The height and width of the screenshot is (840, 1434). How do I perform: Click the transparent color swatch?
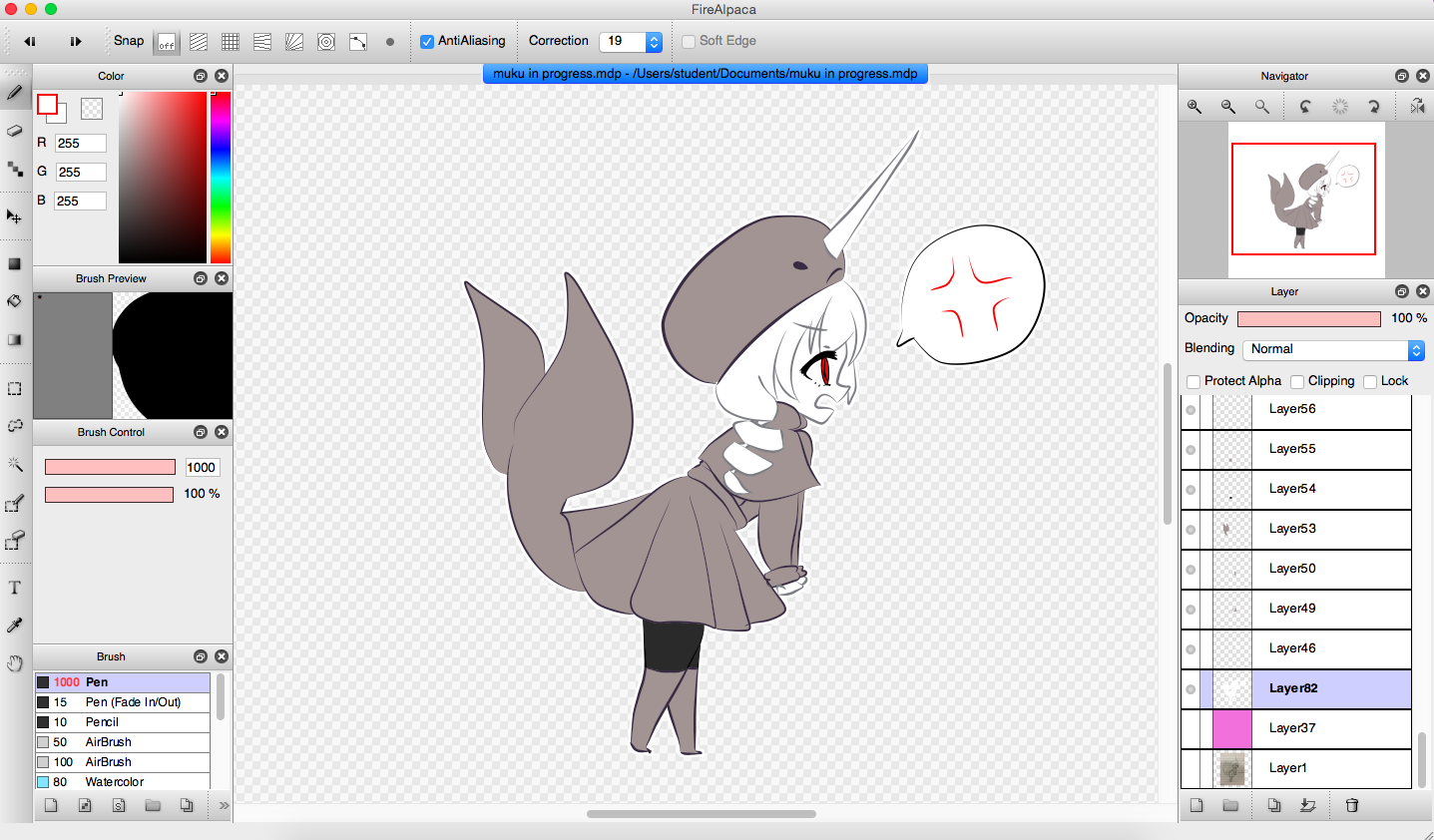[92, 109]
